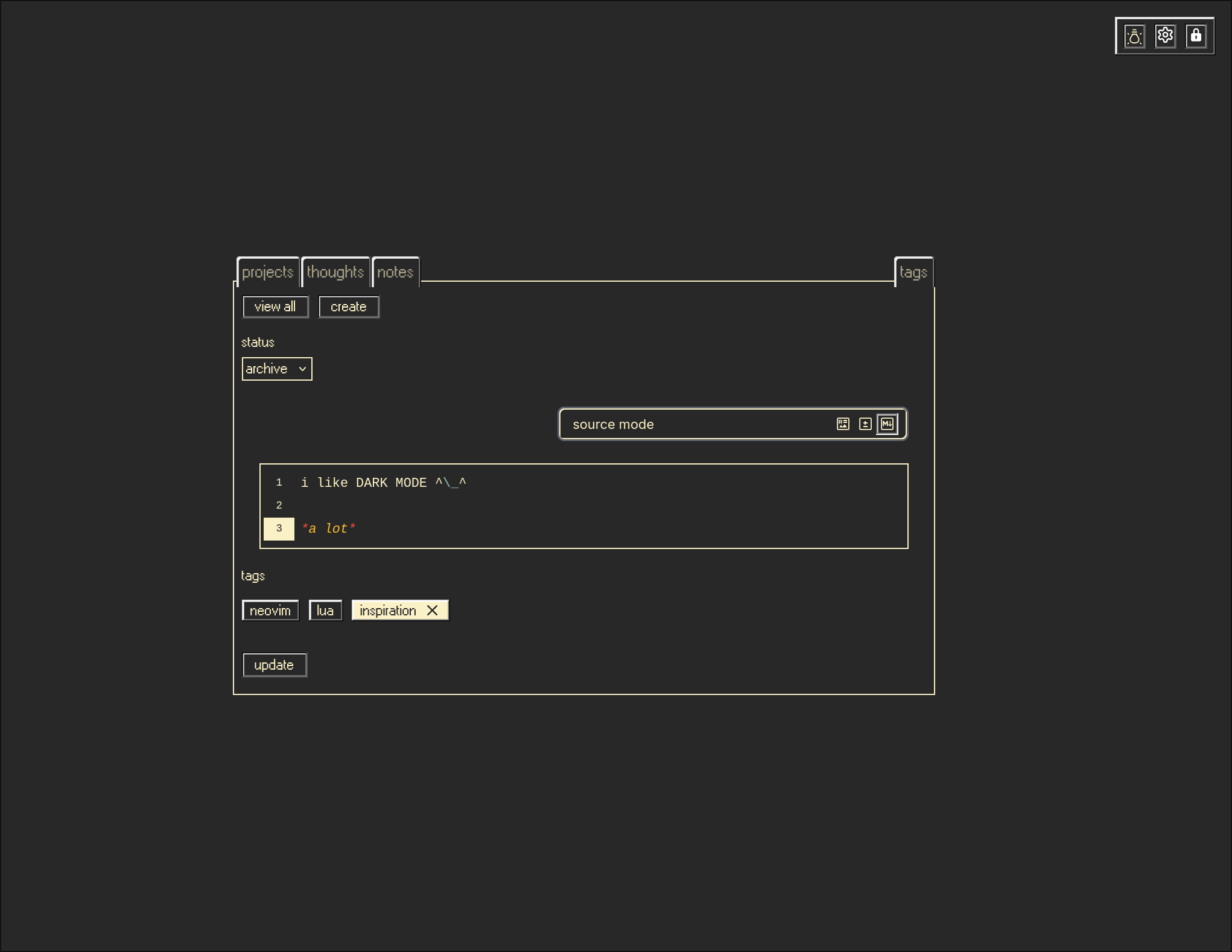This screenshot has height=952, width=1232.
Task: Go to the notes tab
Action: click(x=395, y=273)
